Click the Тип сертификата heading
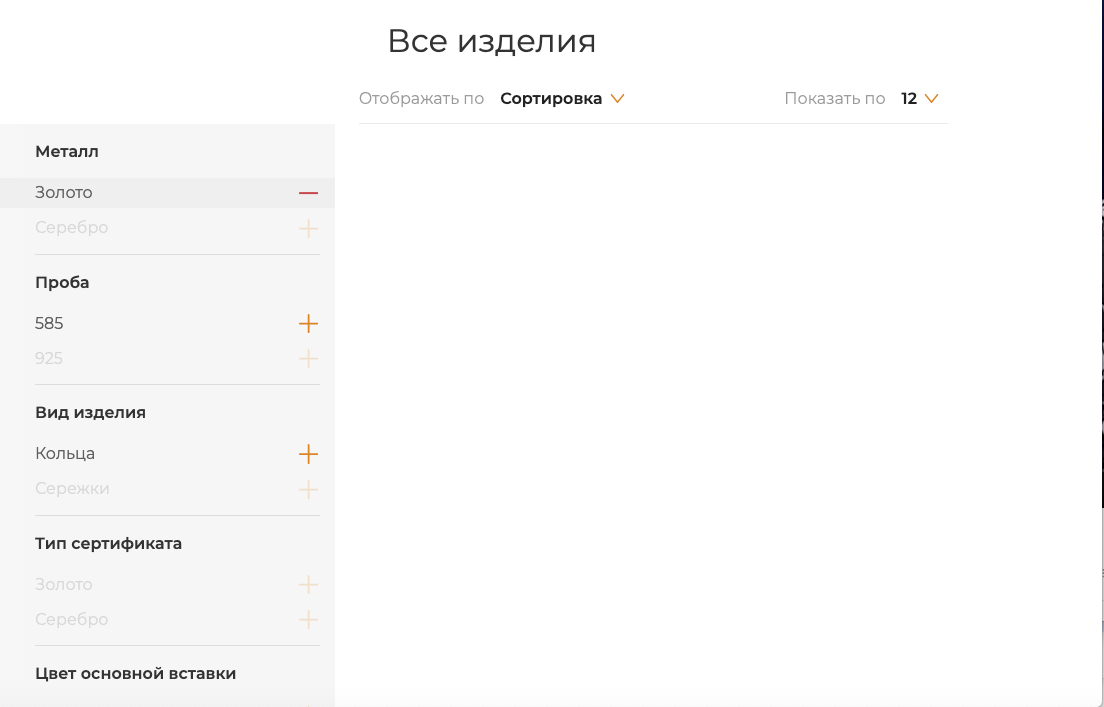This screenshot has height=707, width=1104. click(x=108, y=544)
